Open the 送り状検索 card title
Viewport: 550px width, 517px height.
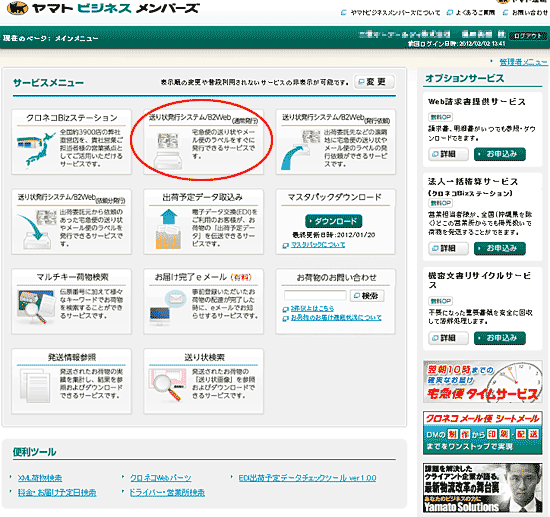[x=204, y=357]
